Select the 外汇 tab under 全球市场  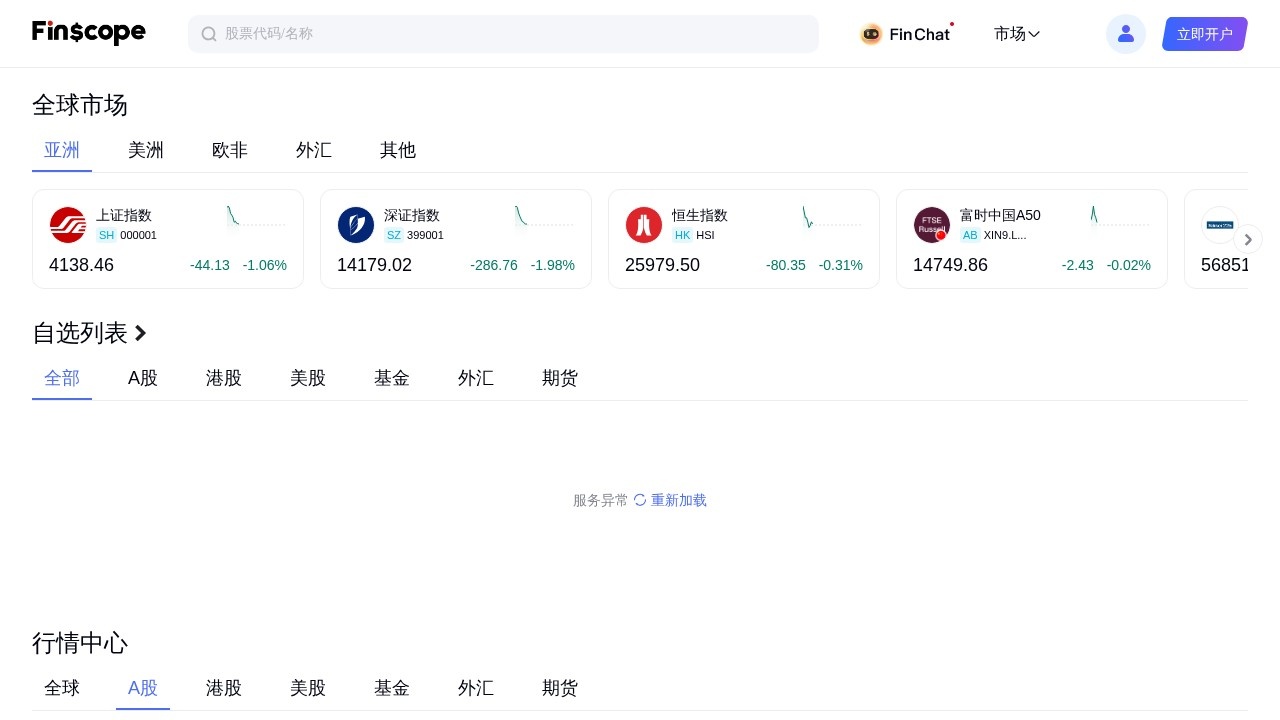click(313, 150)
